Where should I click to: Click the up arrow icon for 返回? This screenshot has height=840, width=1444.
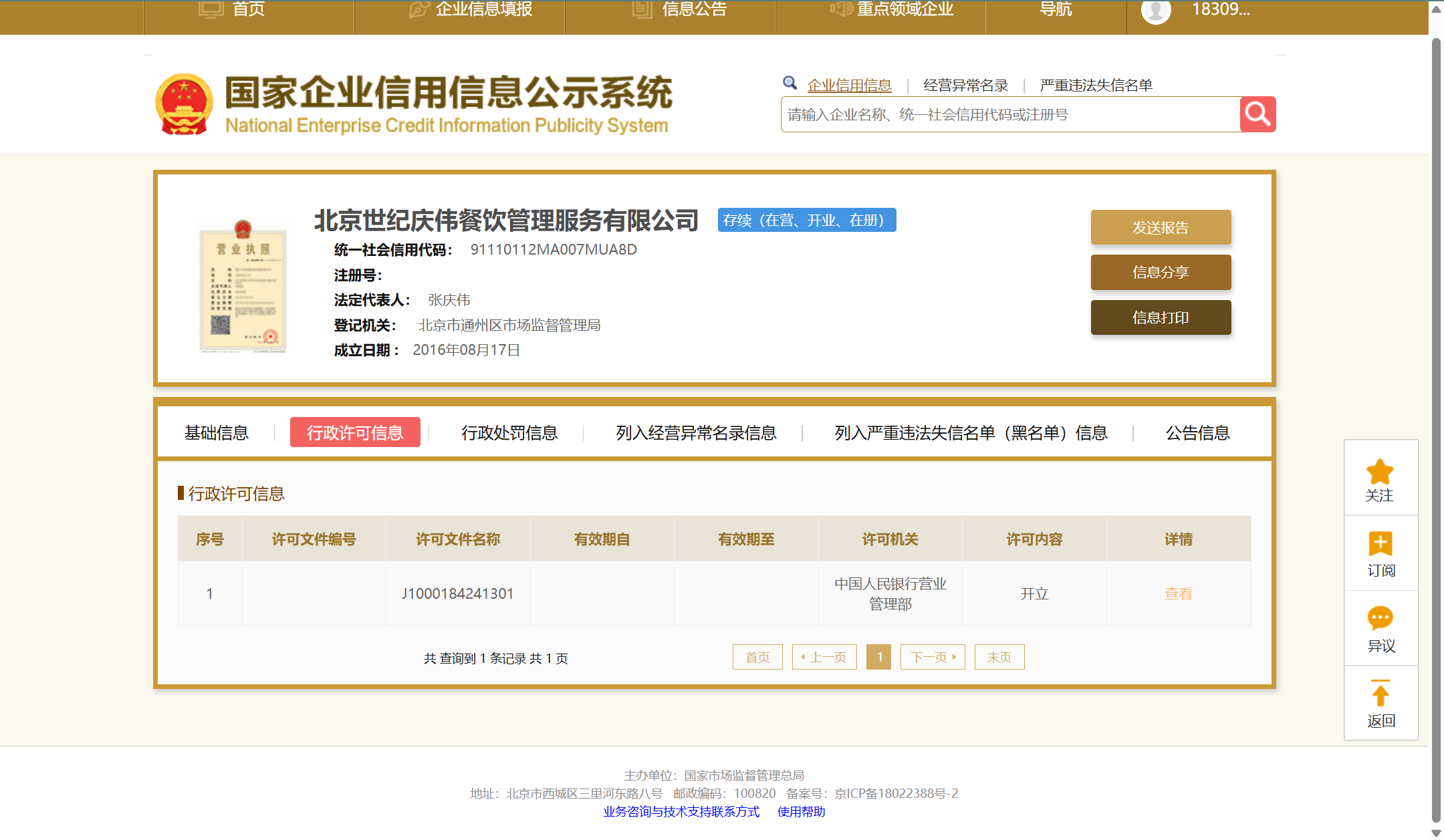point(1380,693)
